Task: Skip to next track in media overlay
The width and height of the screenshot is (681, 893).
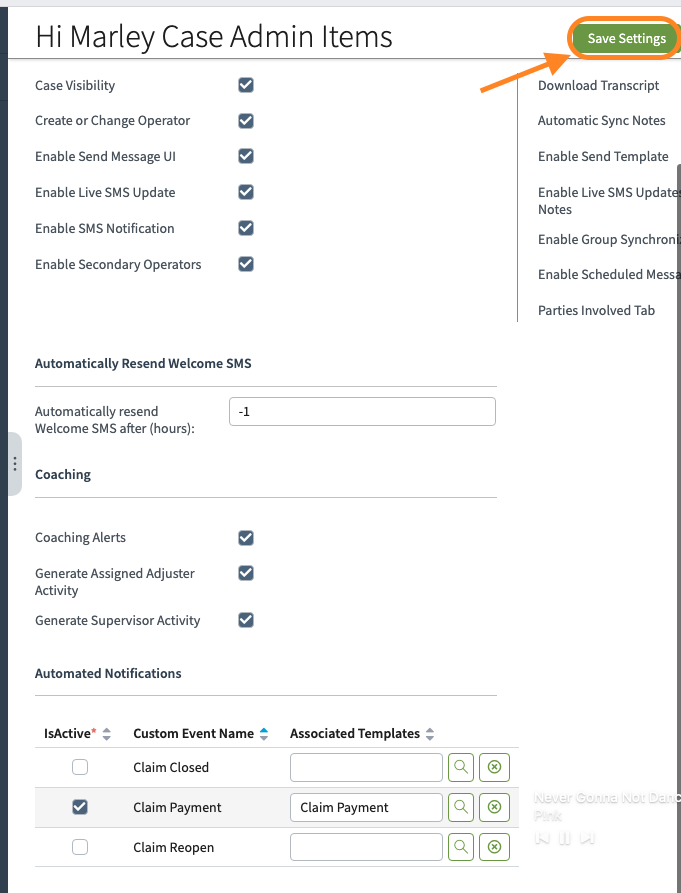Action: [x=588, y=838]
